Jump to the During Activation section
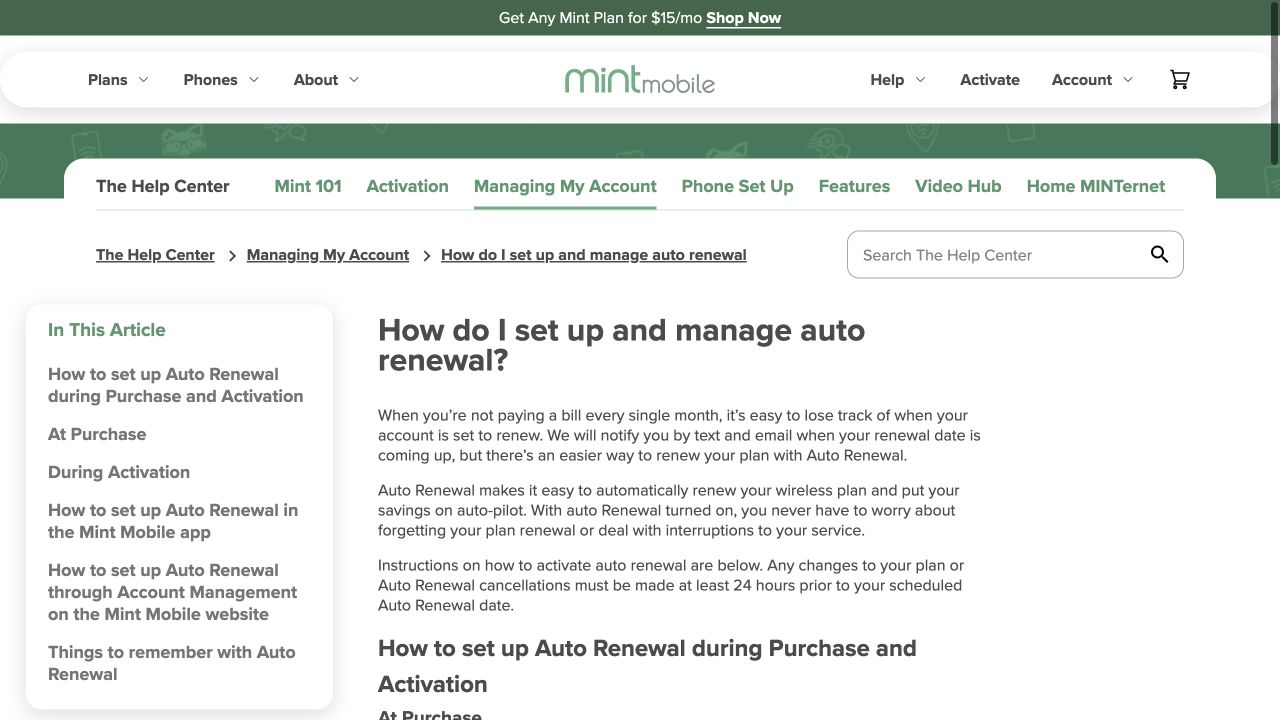Screen dimensions: 1280x720 (x=119, y=472)
